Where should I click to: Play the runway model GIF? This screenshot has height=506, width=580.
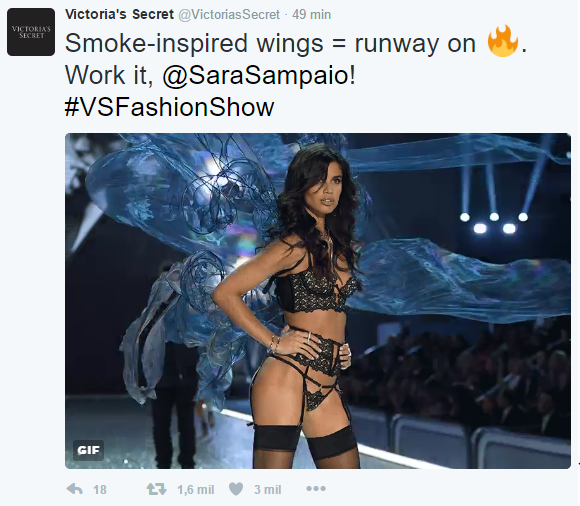tap(318, 301)
